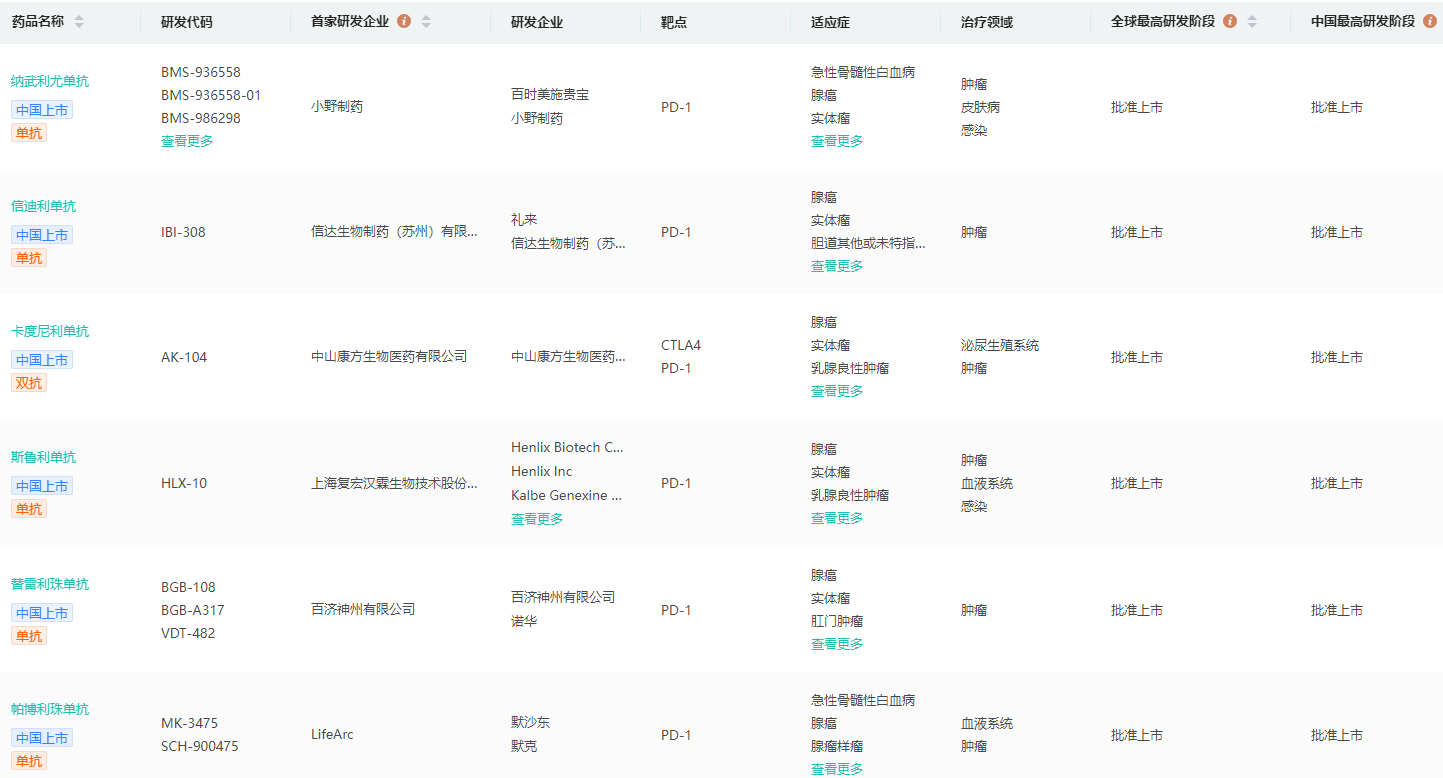Click 皮肤病 in the 纳武利尤单抗 row
1443x778 pixels.
click(980, 107)
